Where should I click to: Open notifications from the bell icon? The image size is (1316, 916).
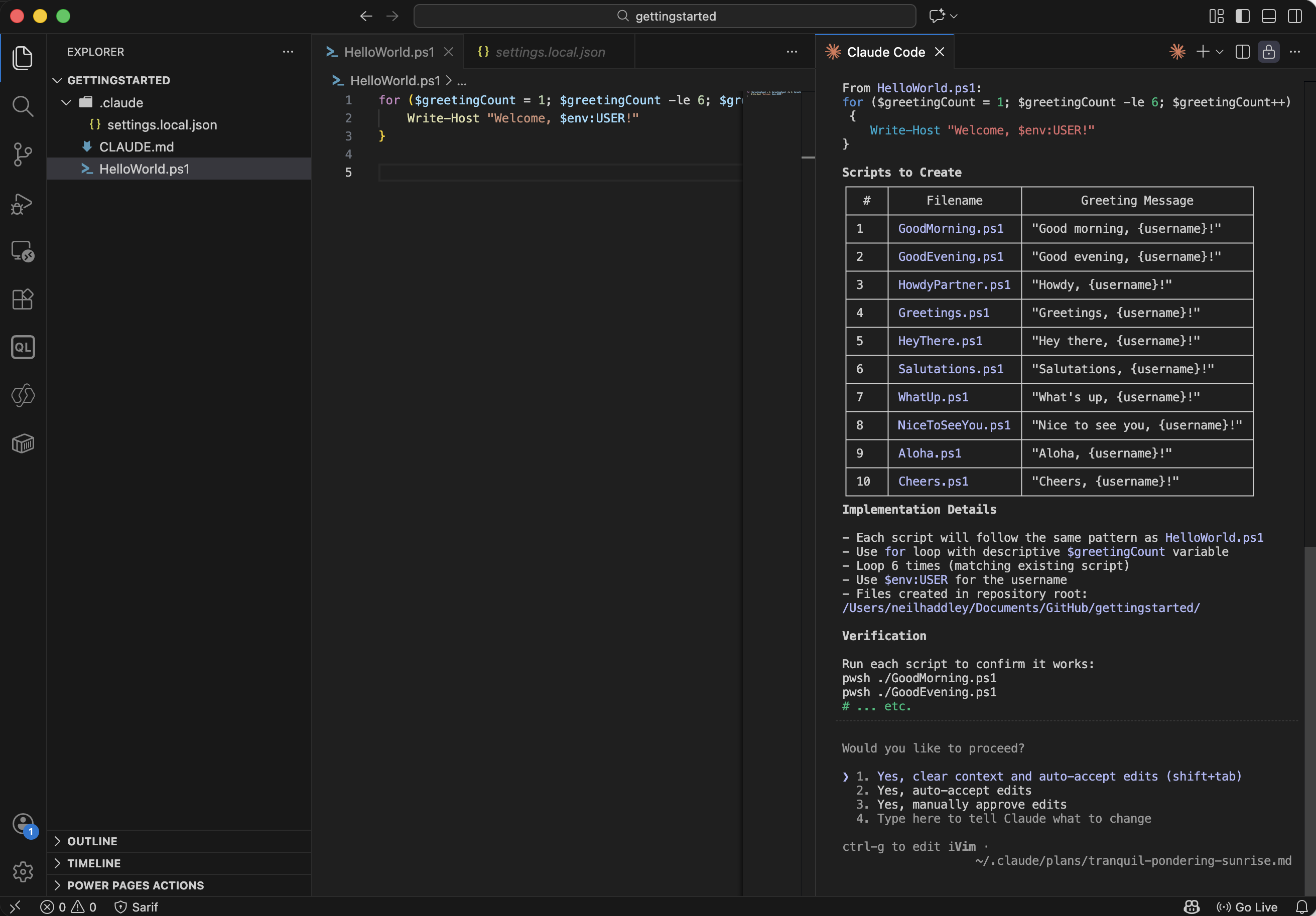1302,907
